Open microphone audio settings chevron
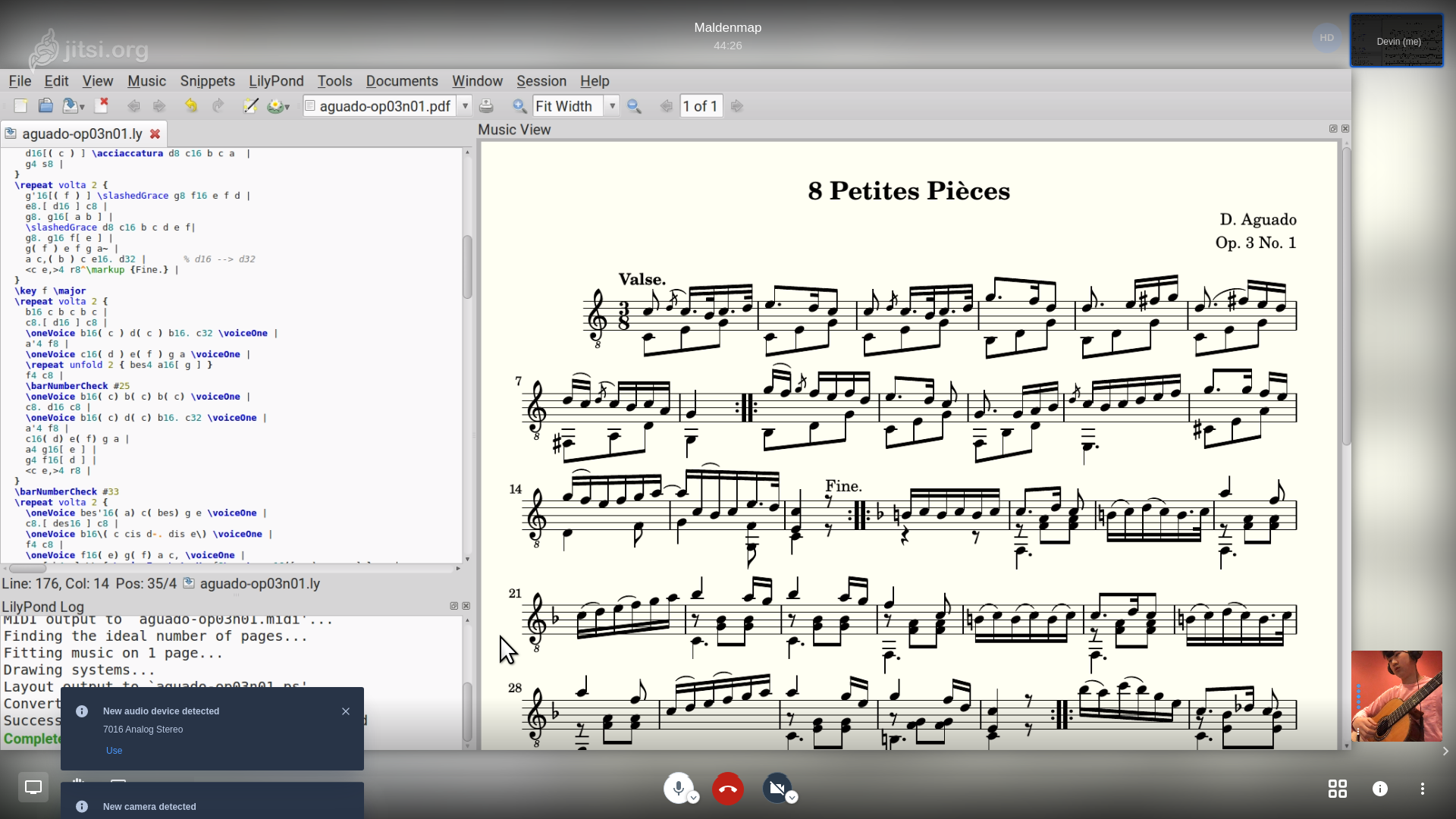 pyautogui.click(x=693, y=798)
